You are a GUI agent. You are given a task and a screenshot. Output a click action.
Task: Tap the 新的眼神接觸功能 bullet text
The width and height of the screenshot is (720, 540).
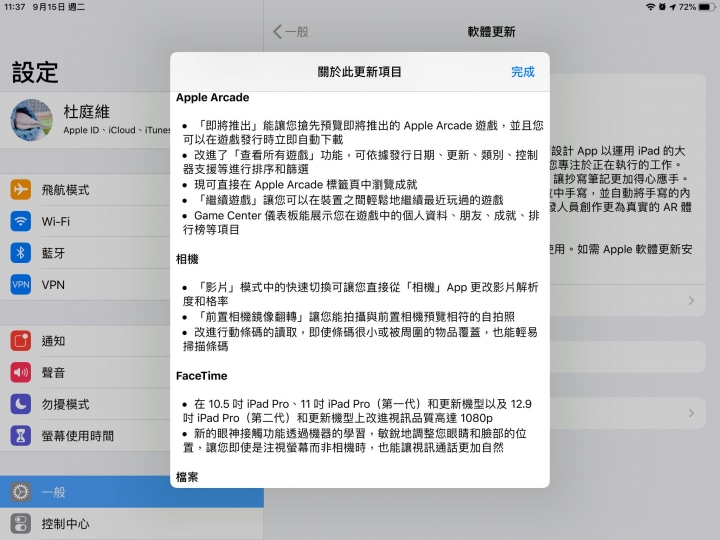pos(354,440)
